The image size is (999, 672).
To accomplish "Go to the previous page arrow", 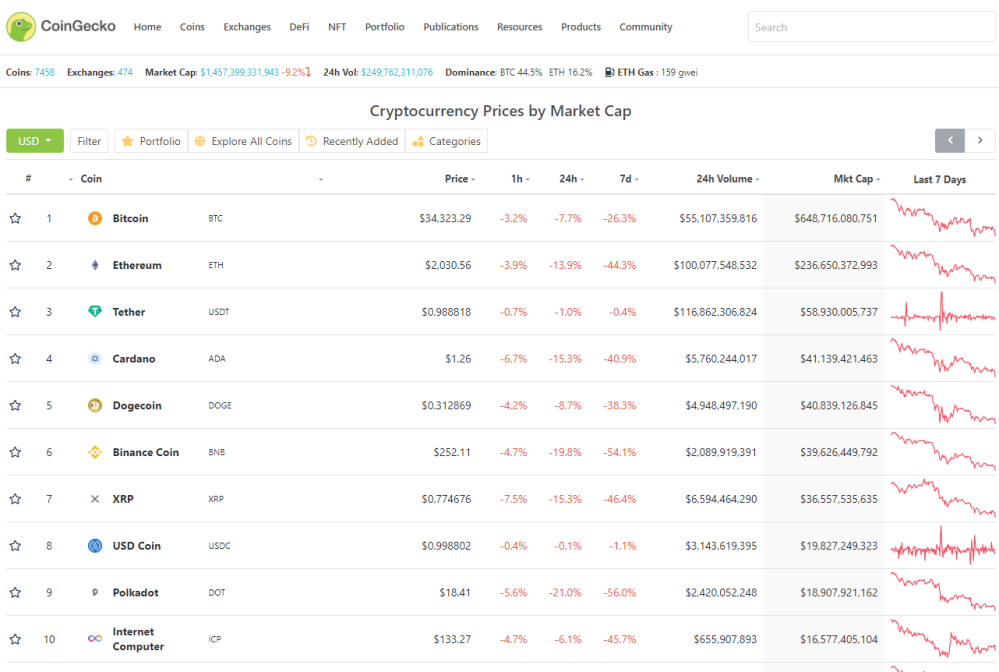I will (950, 141).
